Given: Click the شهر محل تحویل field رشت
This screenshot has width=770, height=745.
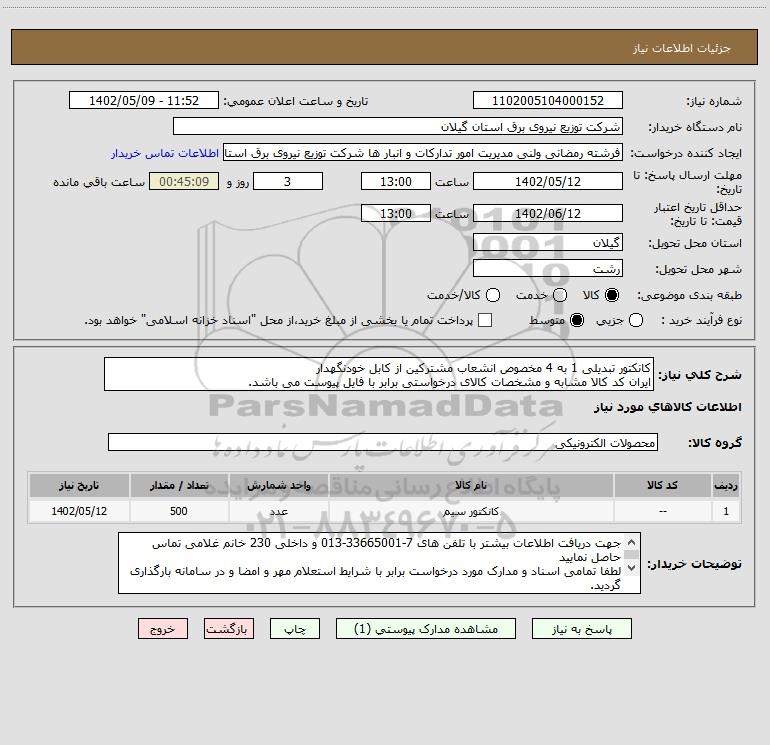Looking at the screenshot, I should (x=548, y=269).
